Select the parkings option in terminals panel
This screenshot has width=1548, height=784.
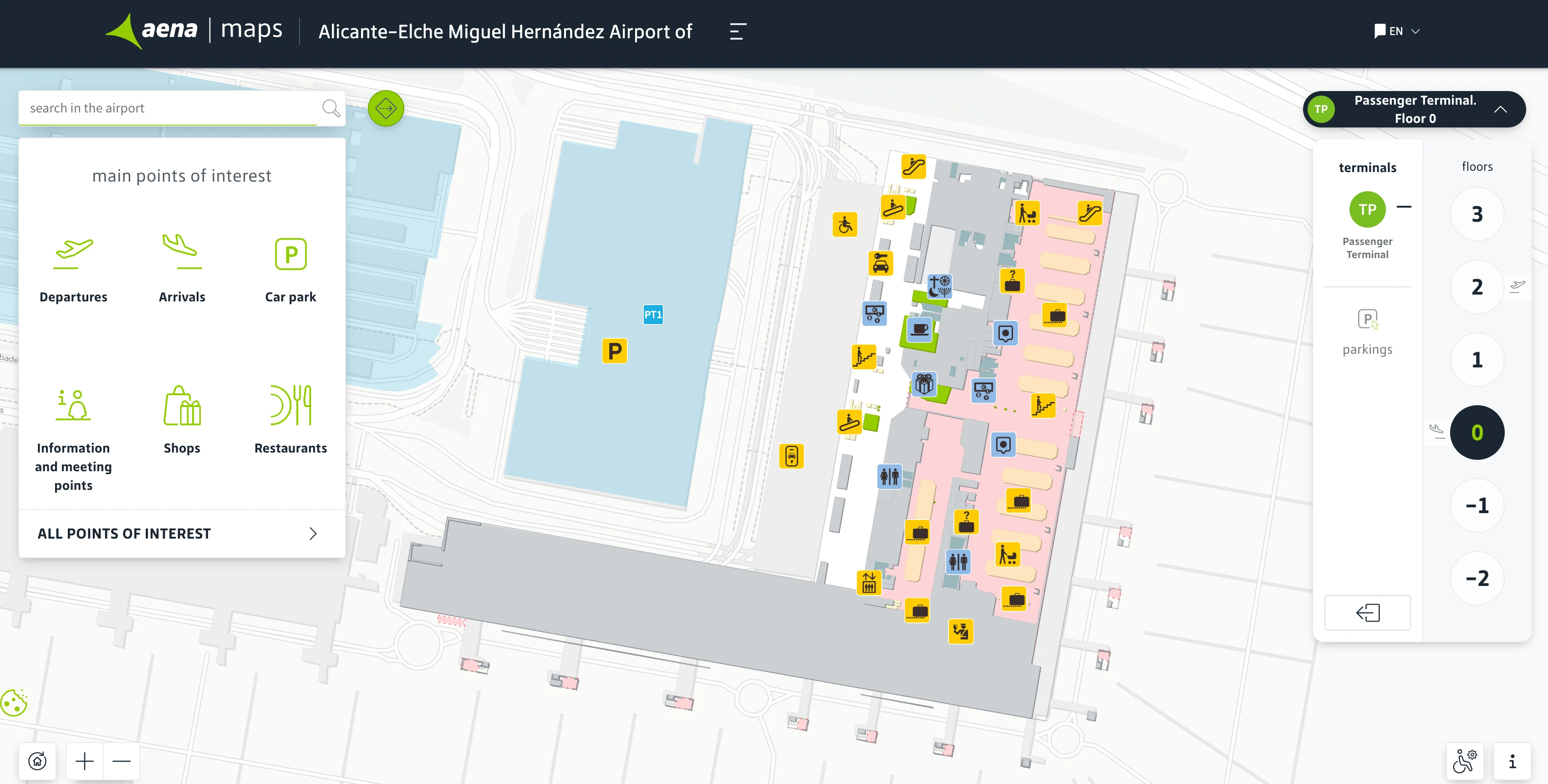click(1367, 331)
